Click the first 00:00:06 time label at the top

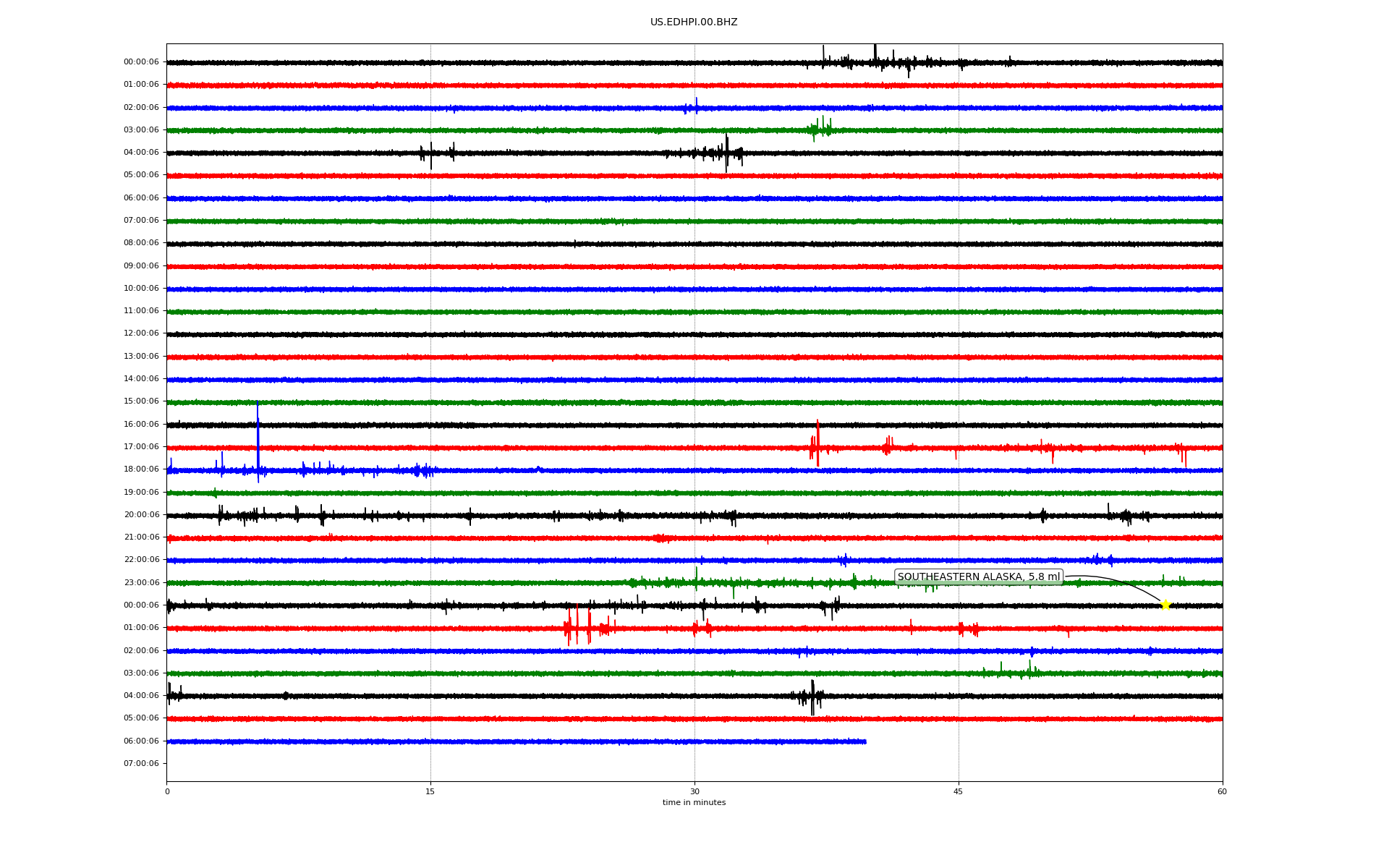coord(141,62)
